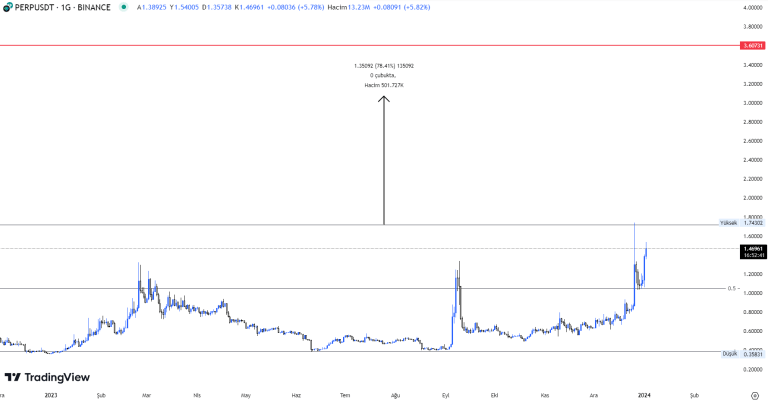Click the current price label 1.46961
Viewport: 768px width, 402px height.
(x=752, y=248)
